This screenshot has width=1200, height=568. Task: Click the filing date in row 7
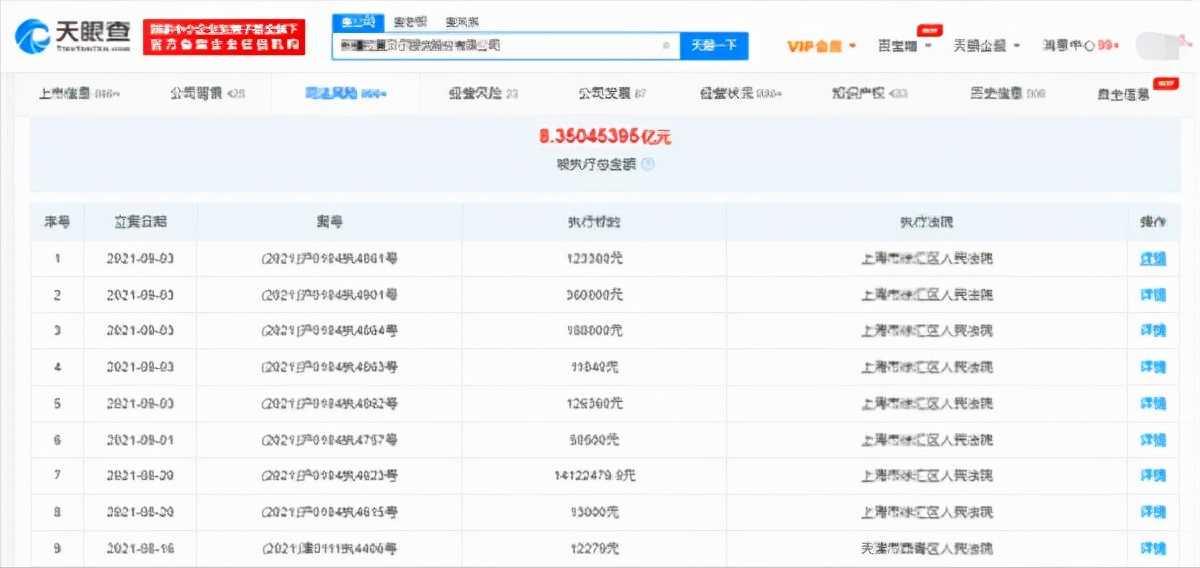click(140, 476)
